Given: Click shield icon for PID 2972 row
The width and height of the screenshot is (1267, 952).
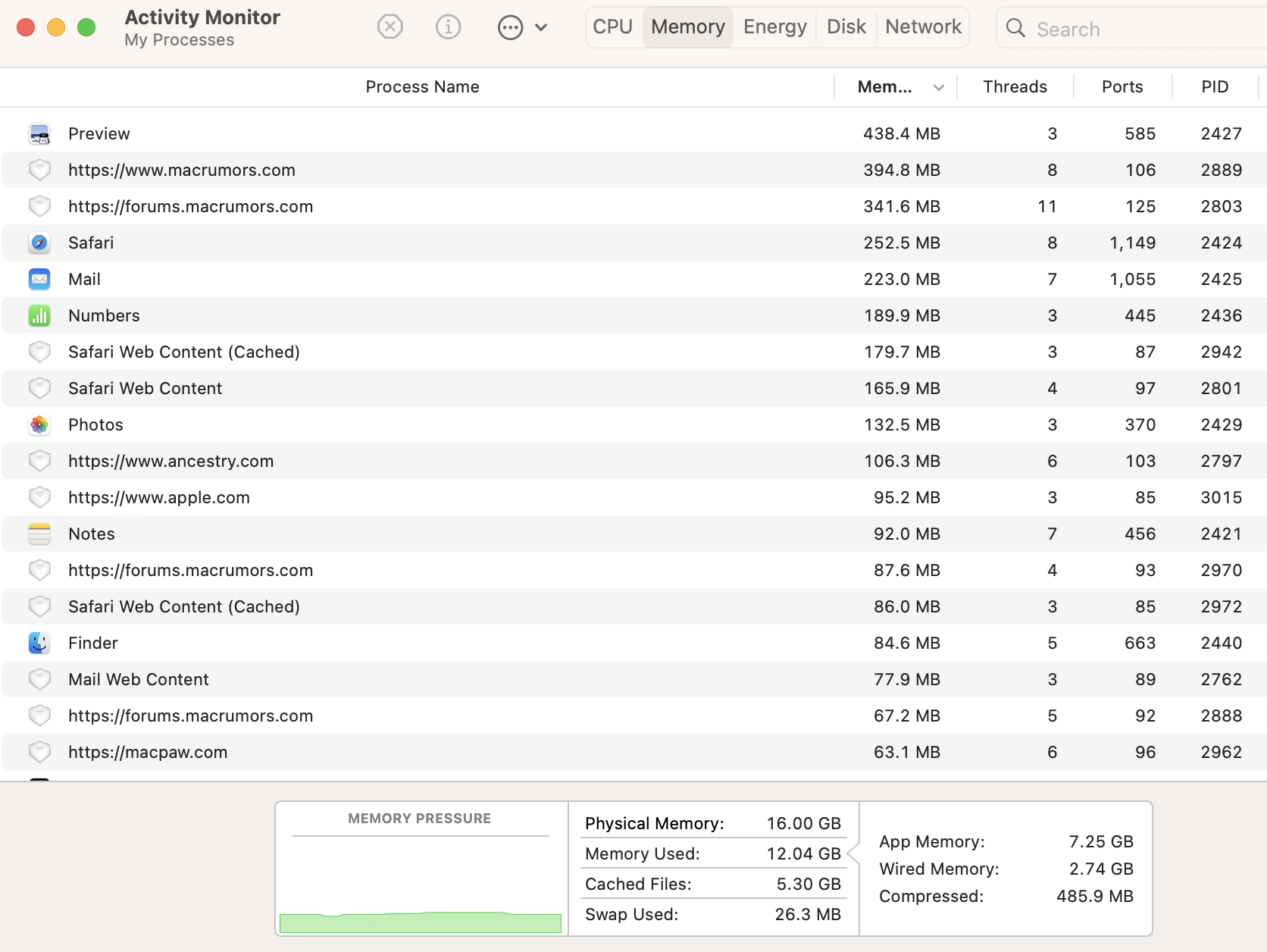Looking at the screenshot, I should pos(39,606).
